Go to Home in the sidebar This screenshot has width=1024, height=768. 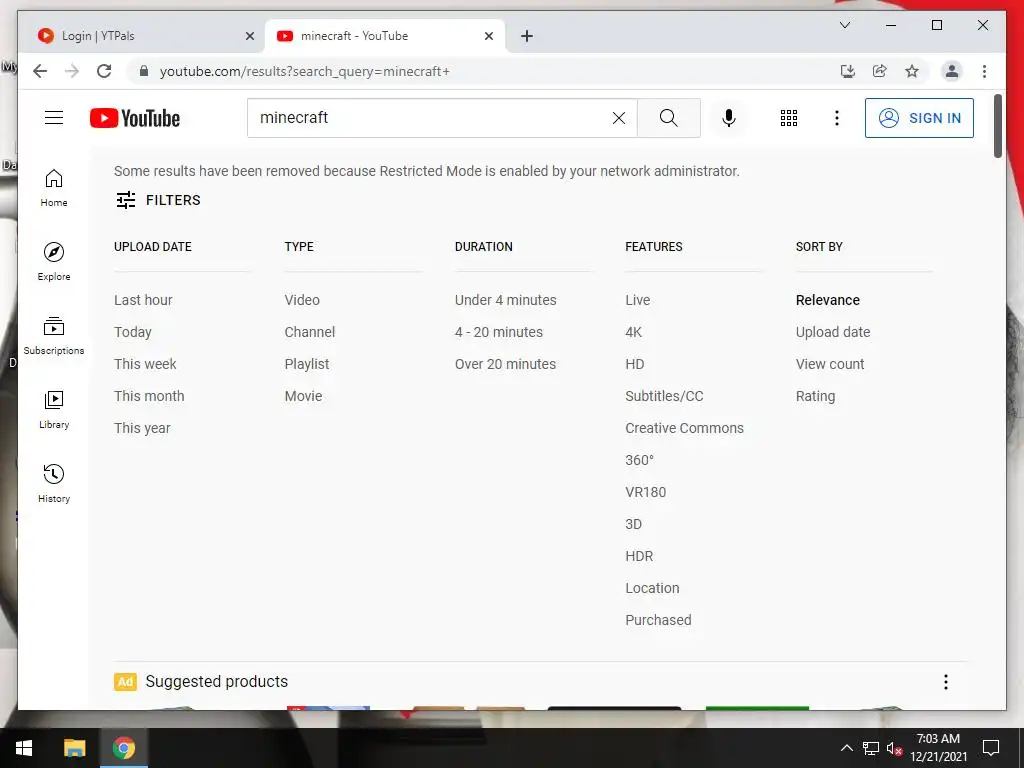[x=54, y=188]
